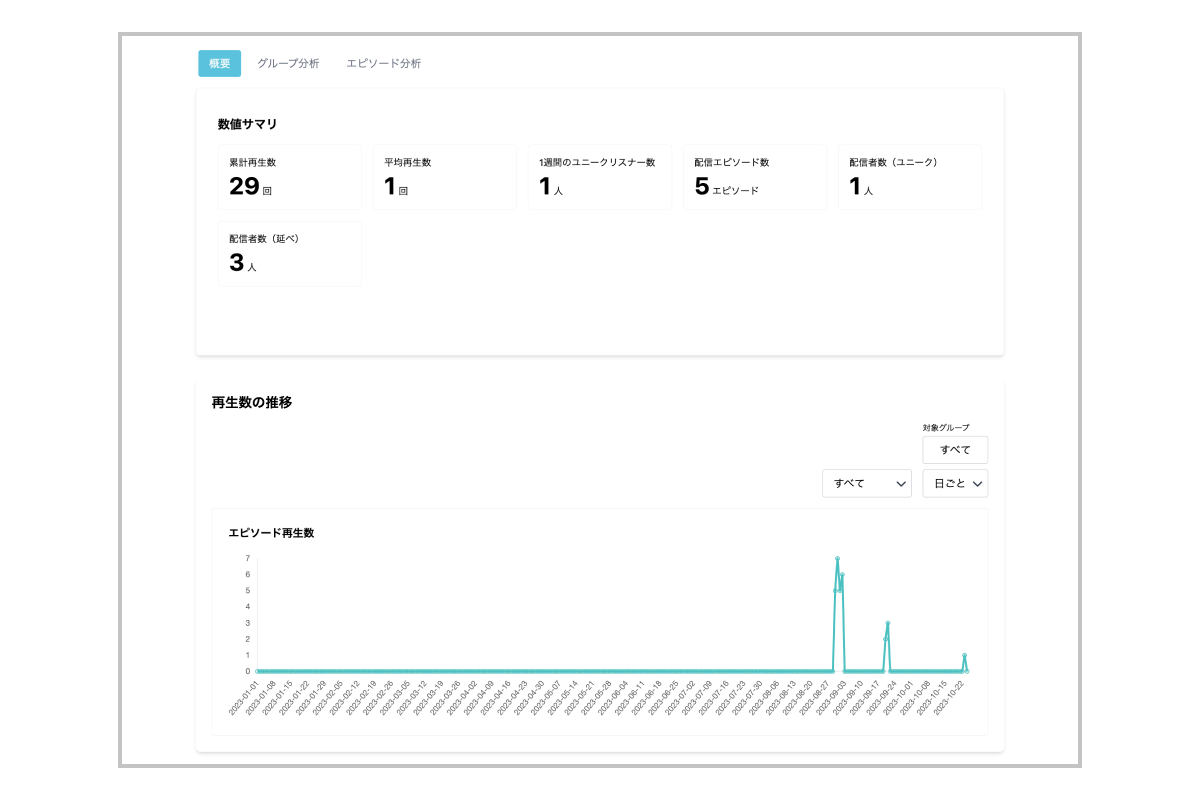Viewport: 1200px width, 800px height.
Task: Click the peak data point near 2023-09-03
Action: tap(837, 558)
